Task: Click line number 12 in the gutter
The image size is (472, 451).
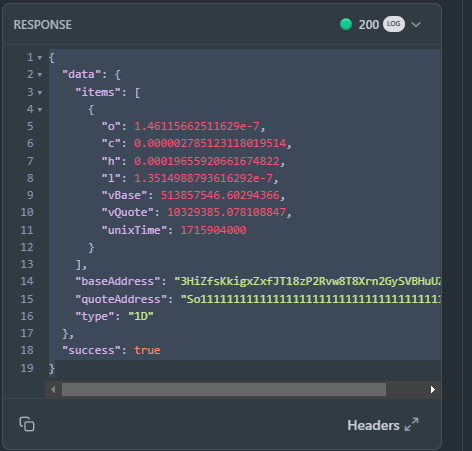Action: coord(27,247)
